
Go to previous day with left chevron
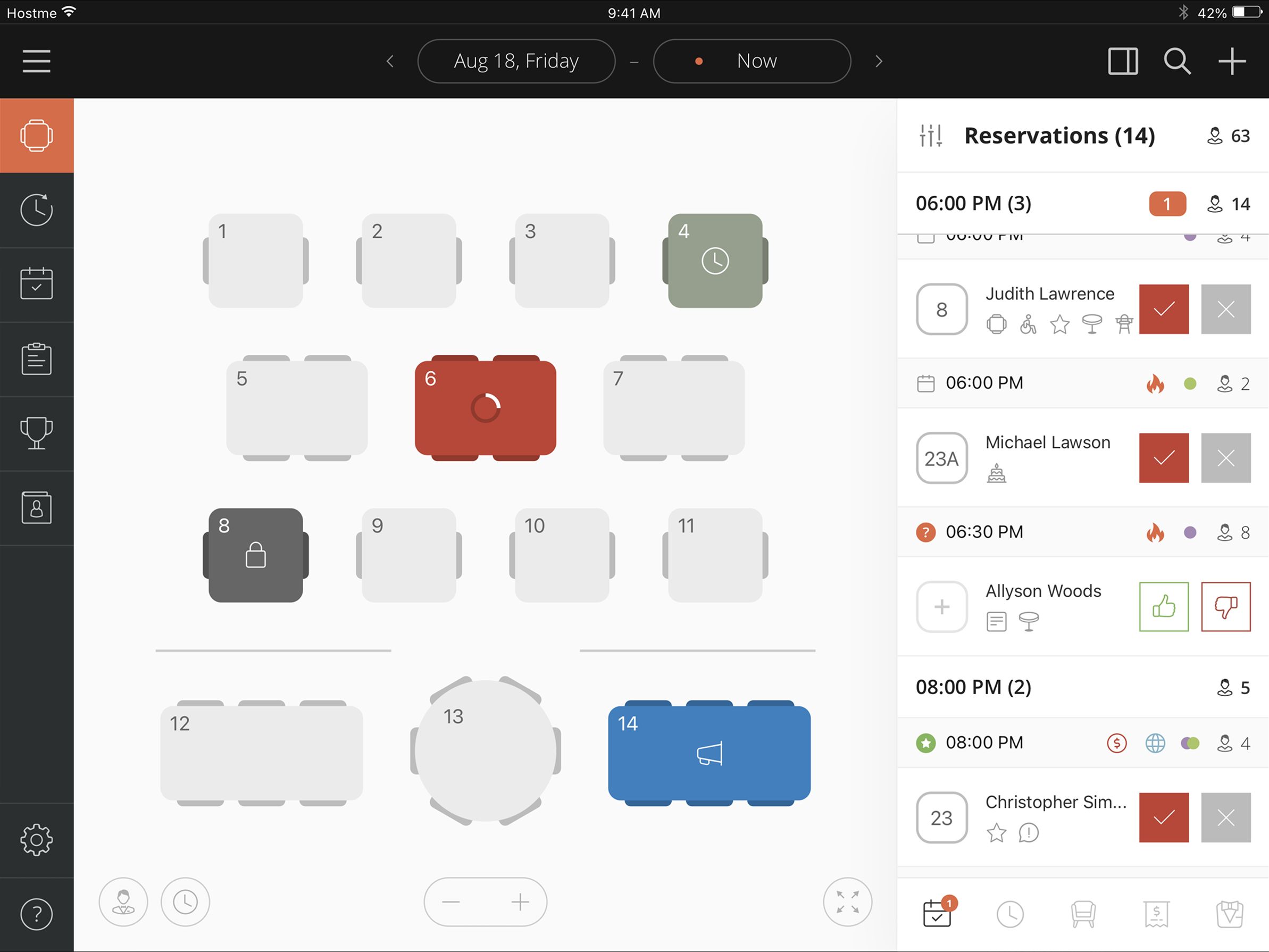[x=390, y=61]
